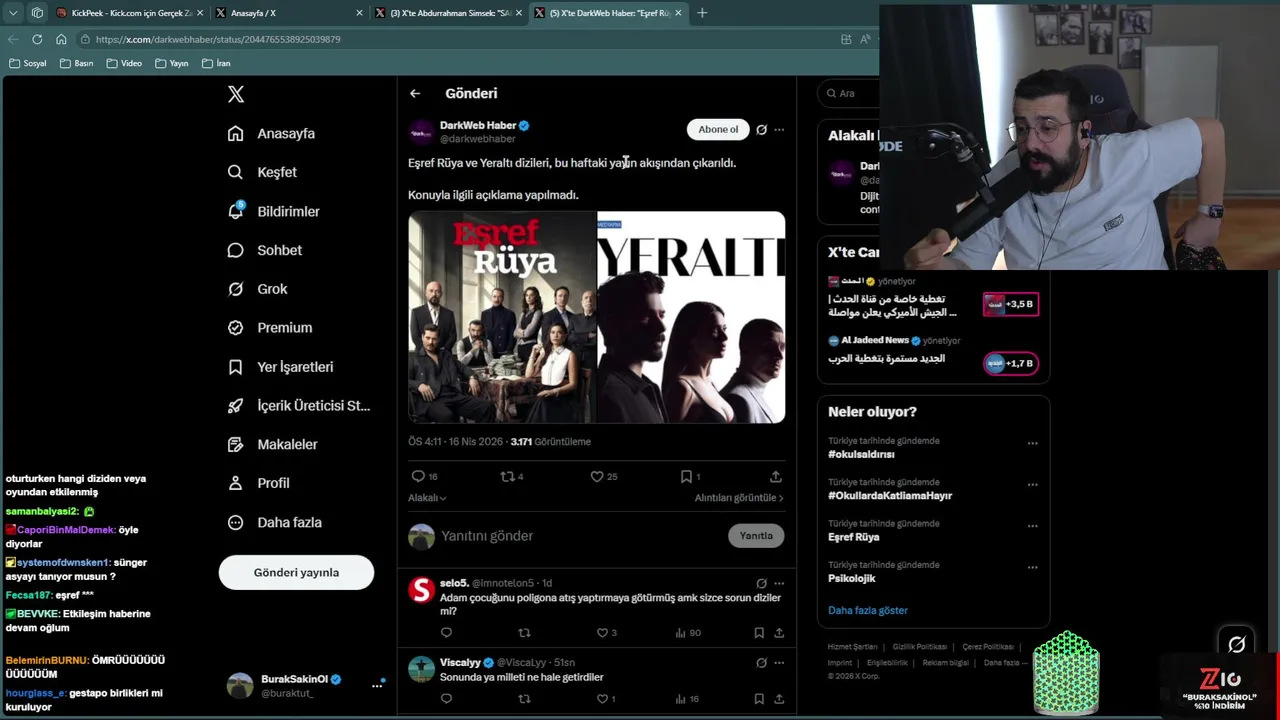Open Daha fazla menu in sidebar
1280x720 pixels.
[x=275, y=522]
